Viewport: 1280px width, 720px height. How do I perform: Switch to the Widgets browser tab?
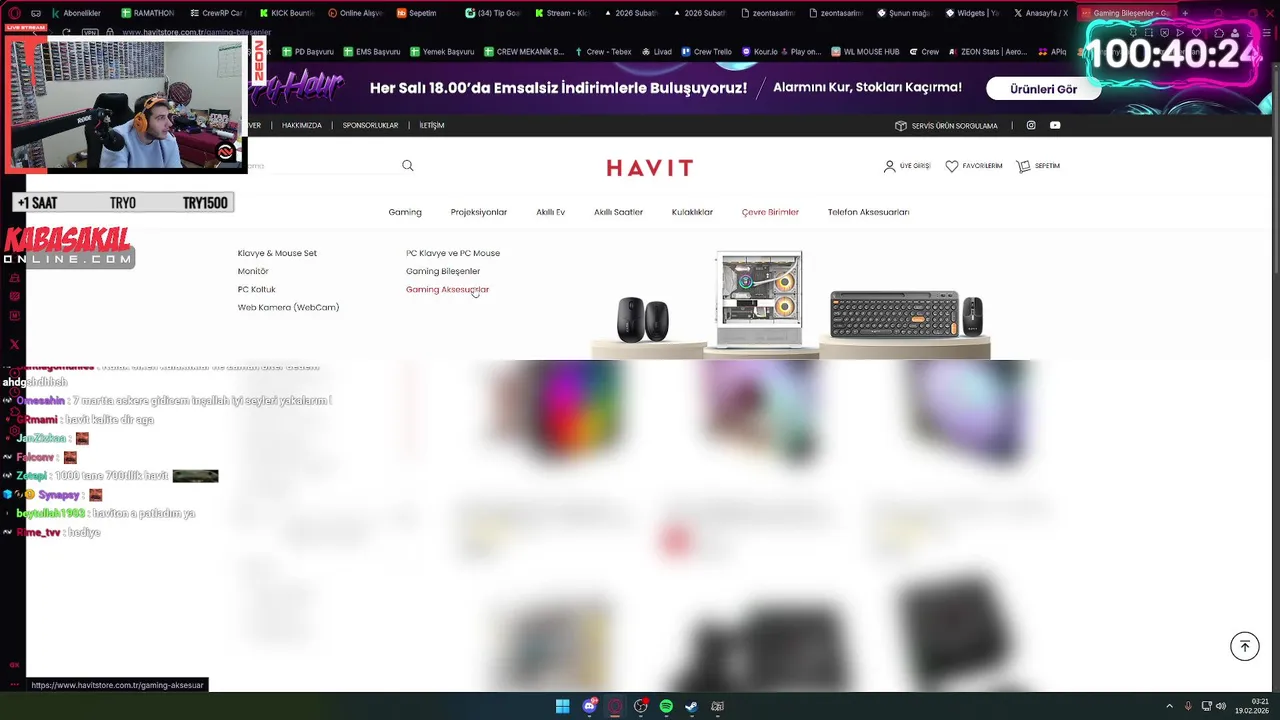tap(972, 13)
